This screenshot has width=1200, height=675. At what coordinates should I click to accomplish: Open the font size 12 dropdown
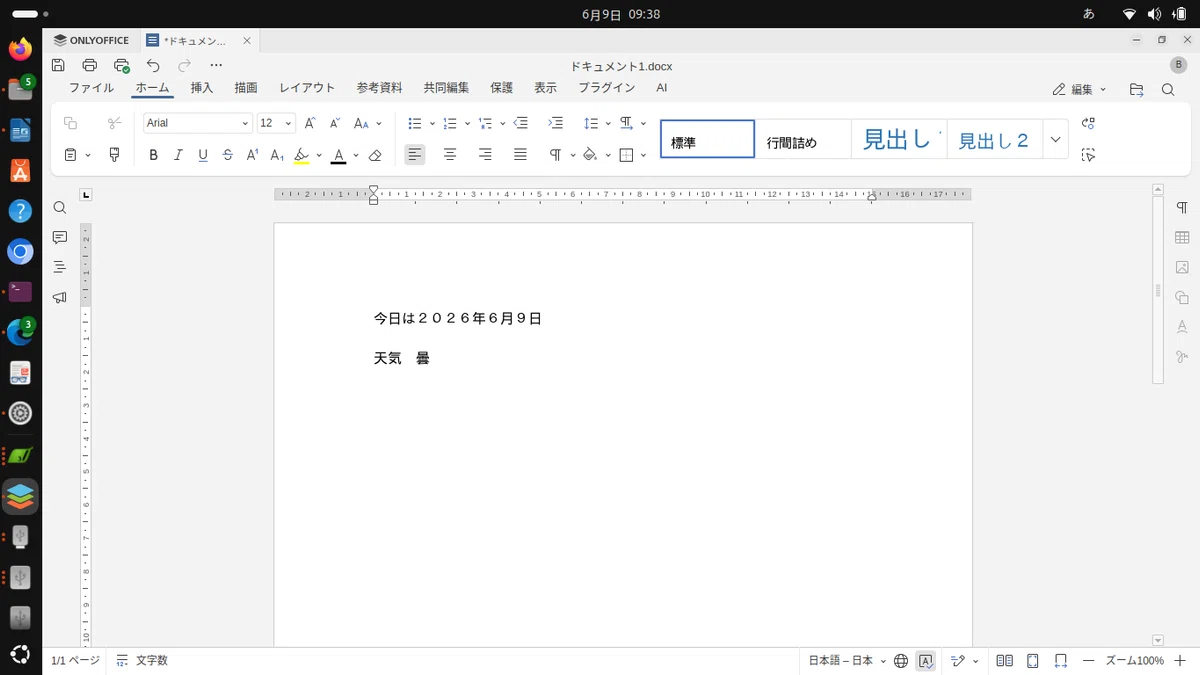(x=289, y=123)
